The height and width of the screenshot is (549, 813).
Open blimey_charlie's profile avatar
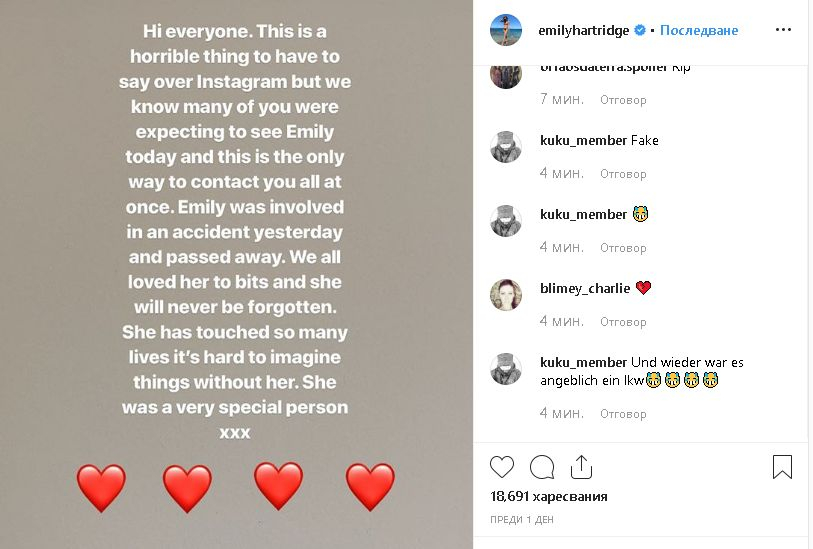point(506,294)
